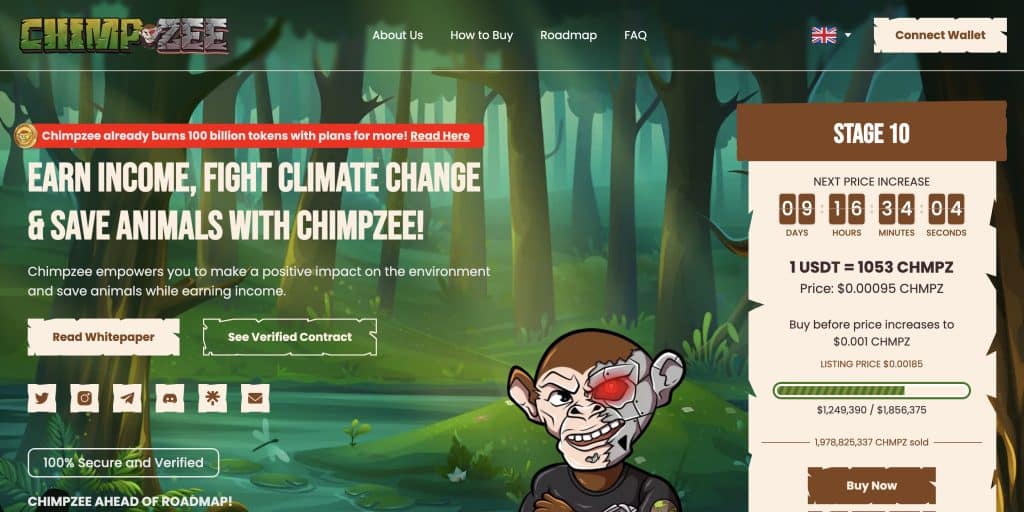Open the email envelope icon

coord(255,398)
